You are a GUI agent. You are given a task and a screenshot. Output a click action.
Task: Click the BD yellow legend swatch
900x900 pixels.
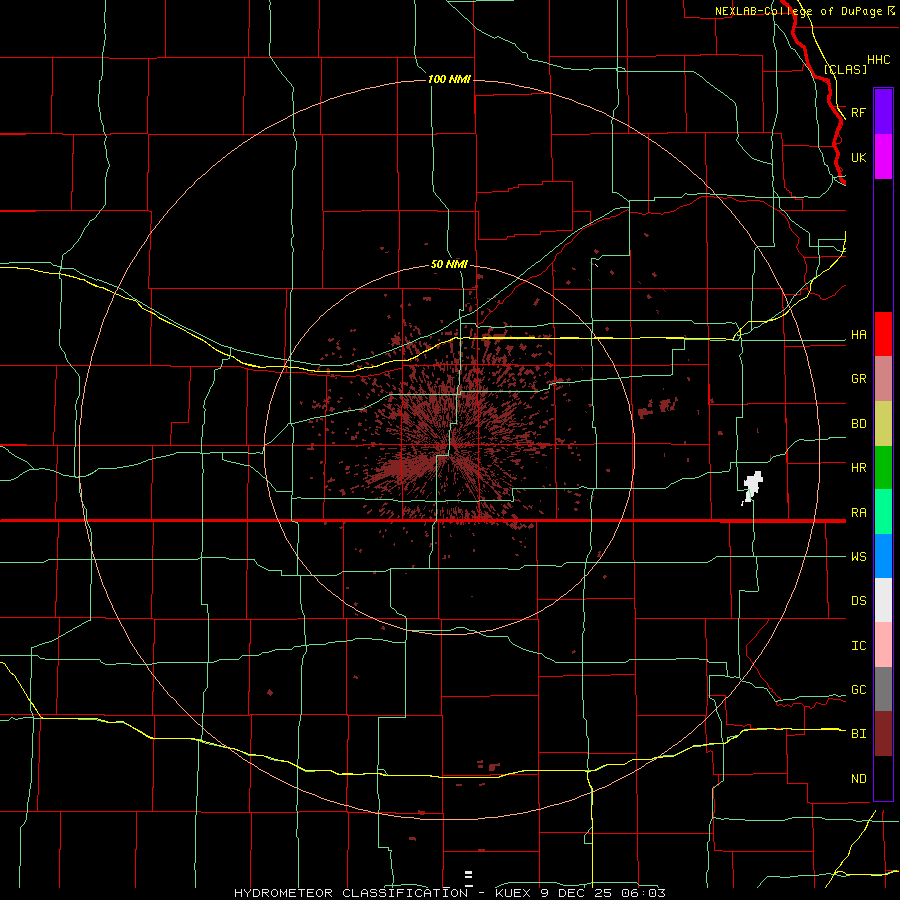(x=883, y=424)
